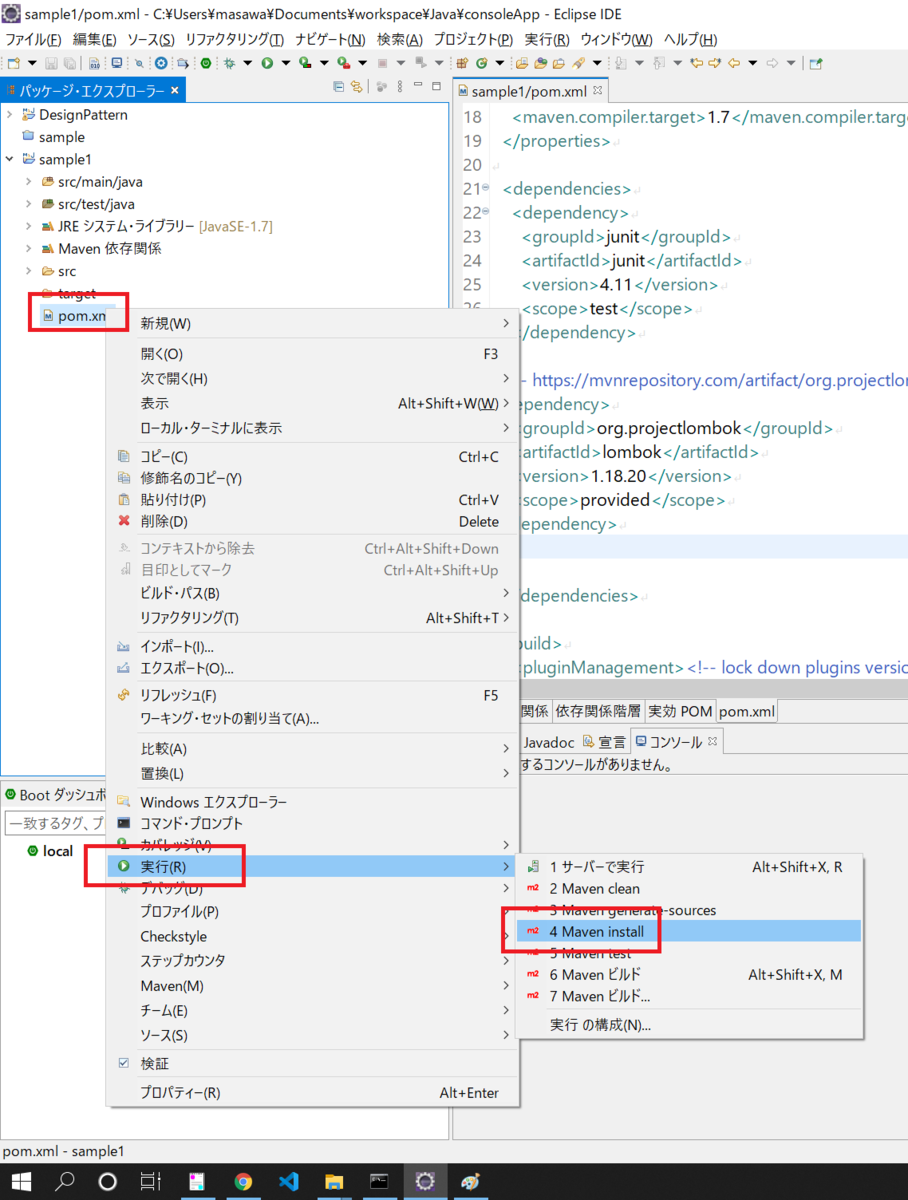This screenshot has height=1200, width=908.
Task: Collapse the dependencies element fold at line 21
Action: pyautogui.click(x=486, y=188)
